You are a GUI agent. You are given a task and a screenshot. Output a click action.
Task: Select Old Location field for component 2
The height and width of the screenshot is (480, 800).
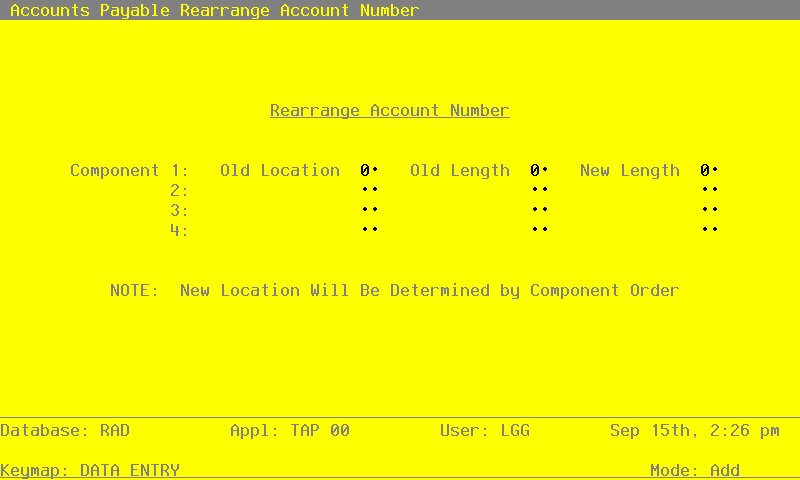[369, 190]
